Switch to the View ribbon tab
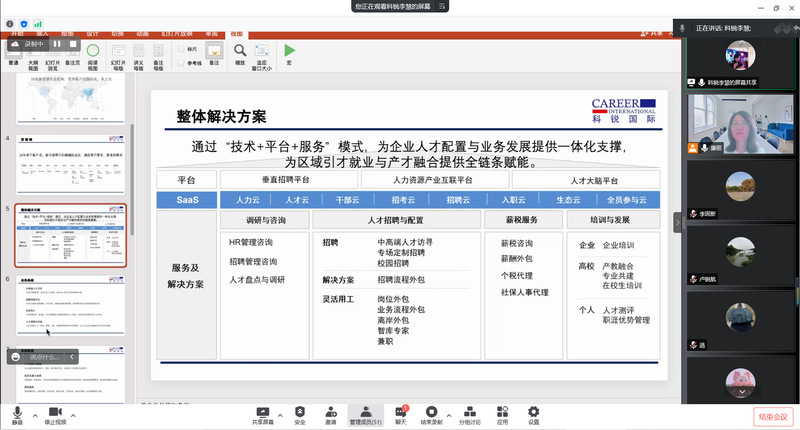 click(237, 34)
